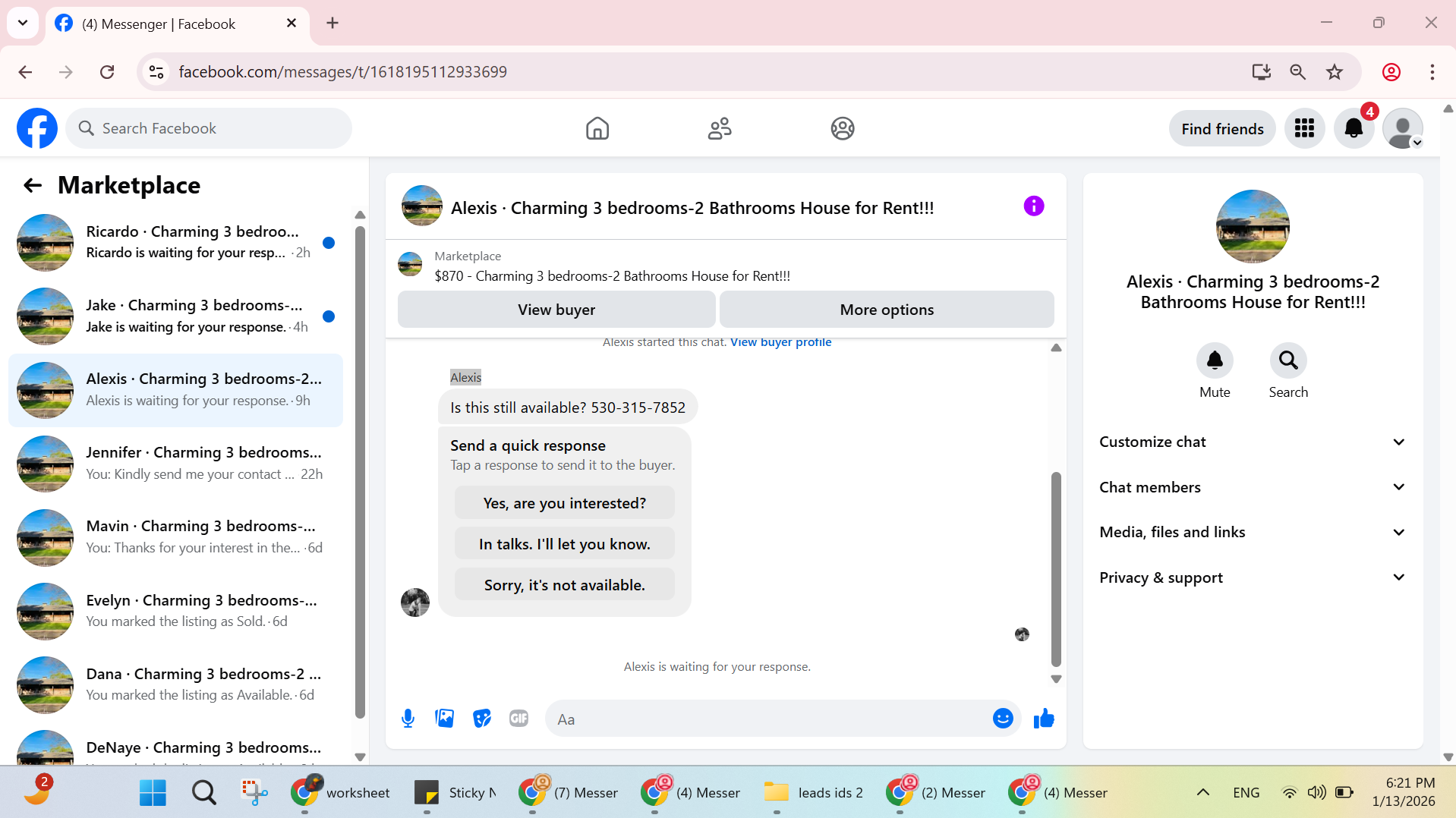Open Dana's conversation
The image size is (1456, 818).
pyautogui.click(x=176, y=684)
